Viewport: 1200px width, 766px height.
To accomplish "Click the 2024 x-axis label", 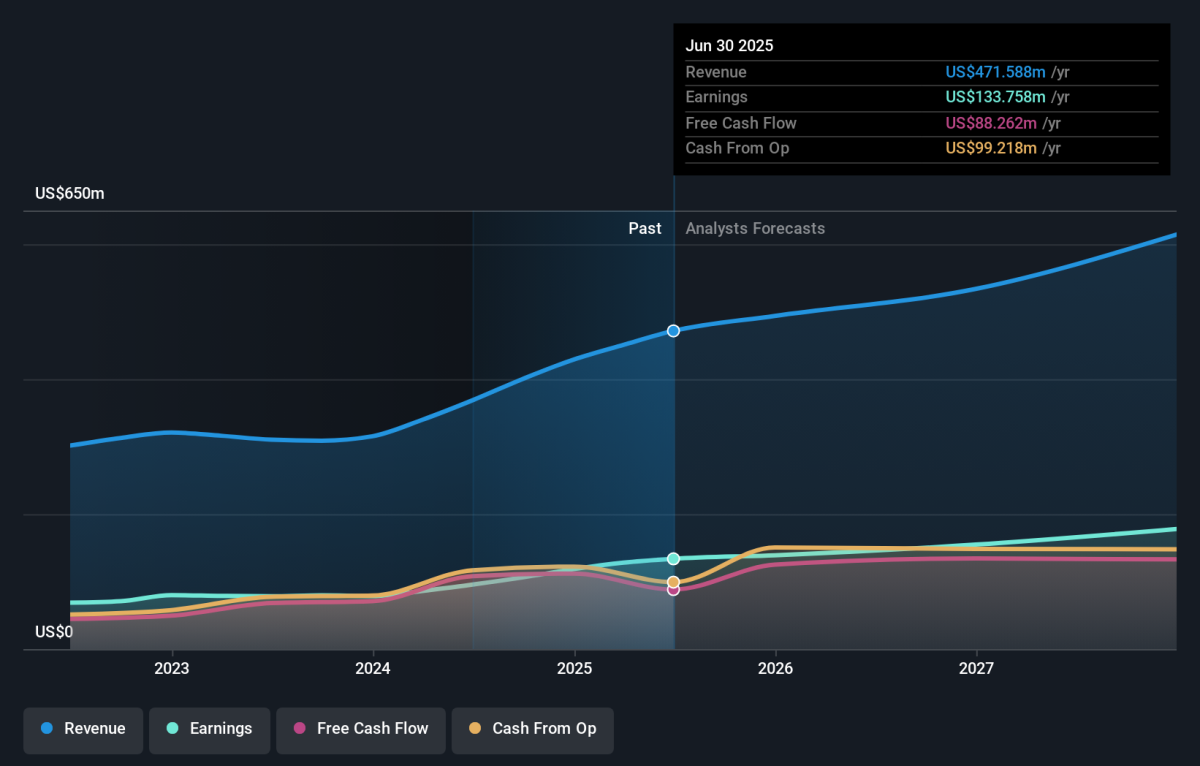I will tap(373, 668).
